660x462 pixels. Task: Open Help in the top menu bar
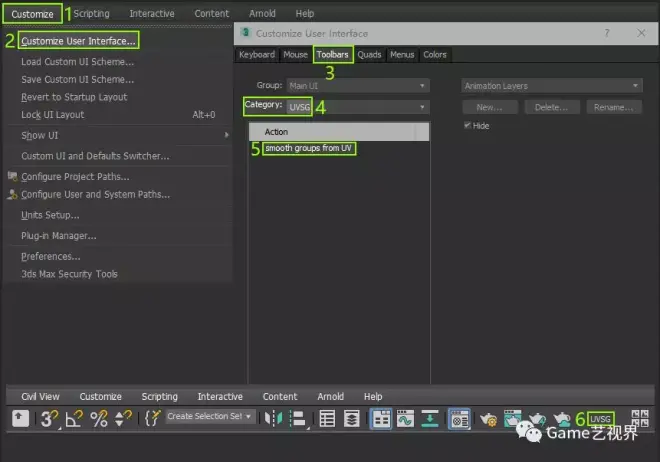pos(305,14)
